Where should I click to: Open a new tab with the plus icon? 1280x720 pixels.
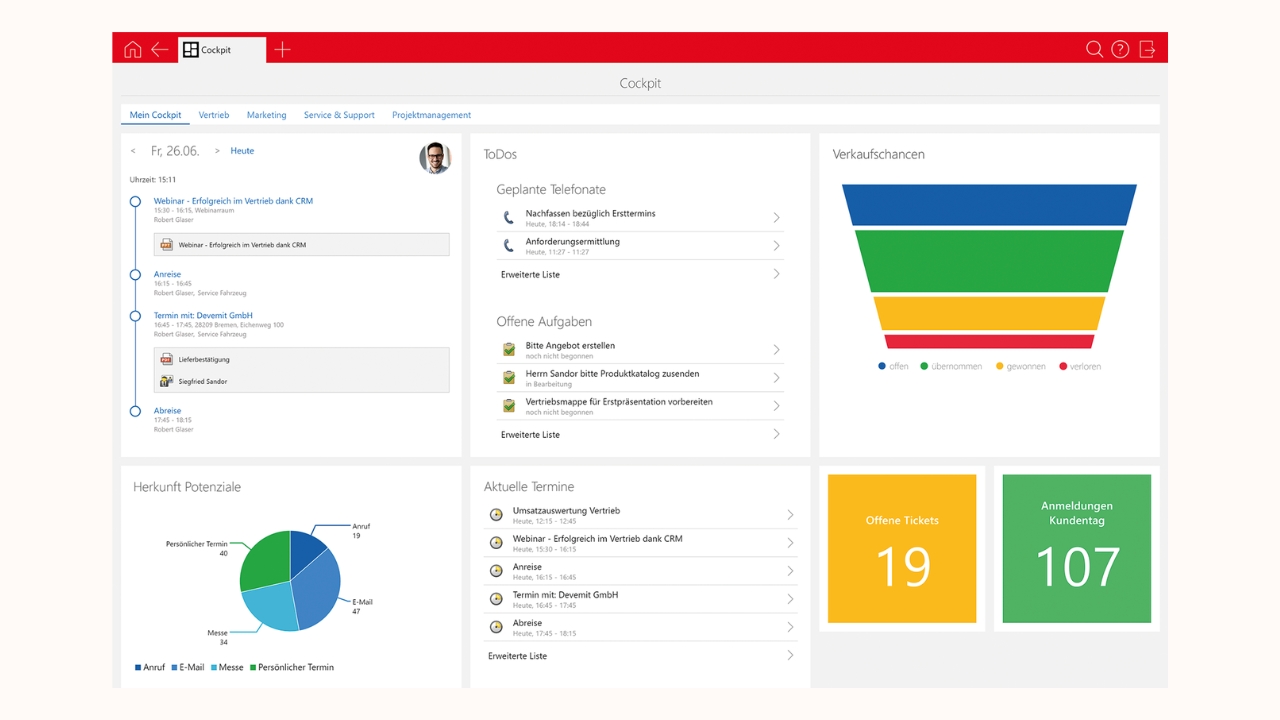pyautogui.click(x=282, y=50)
